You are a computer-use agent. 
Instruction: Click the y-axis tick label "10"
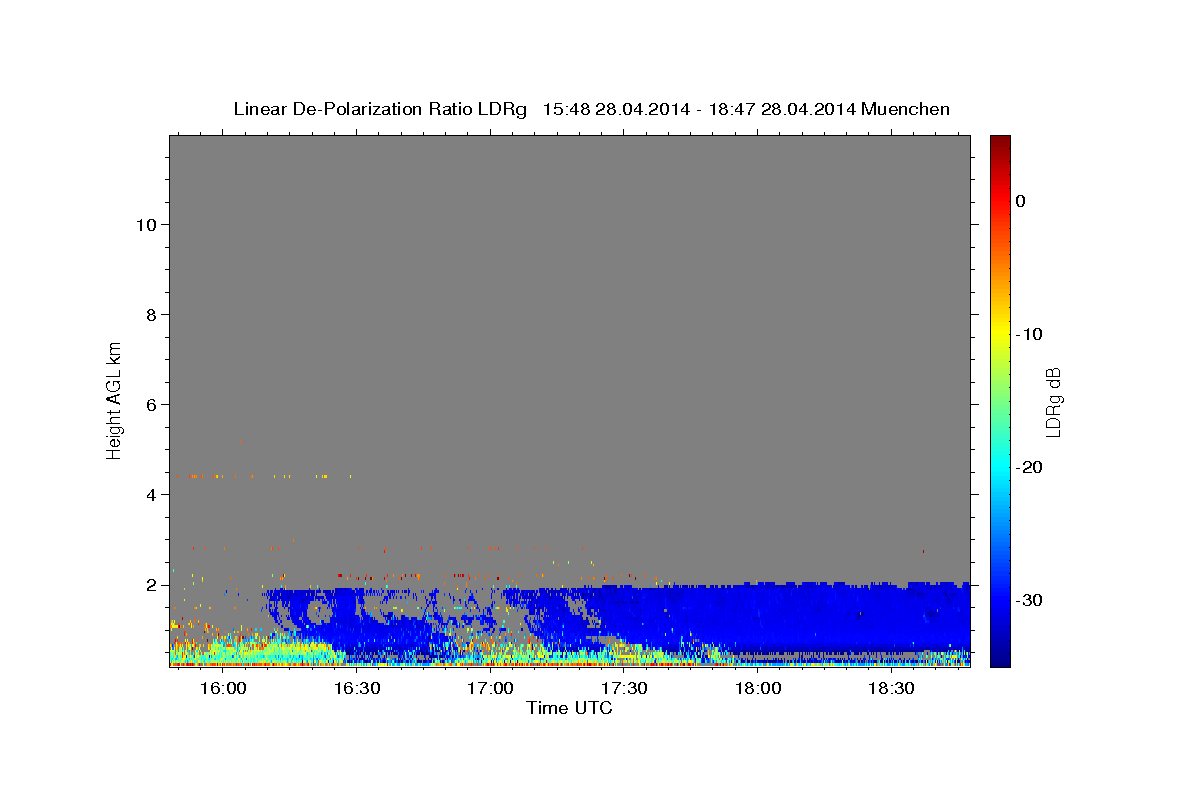(144, 224)
